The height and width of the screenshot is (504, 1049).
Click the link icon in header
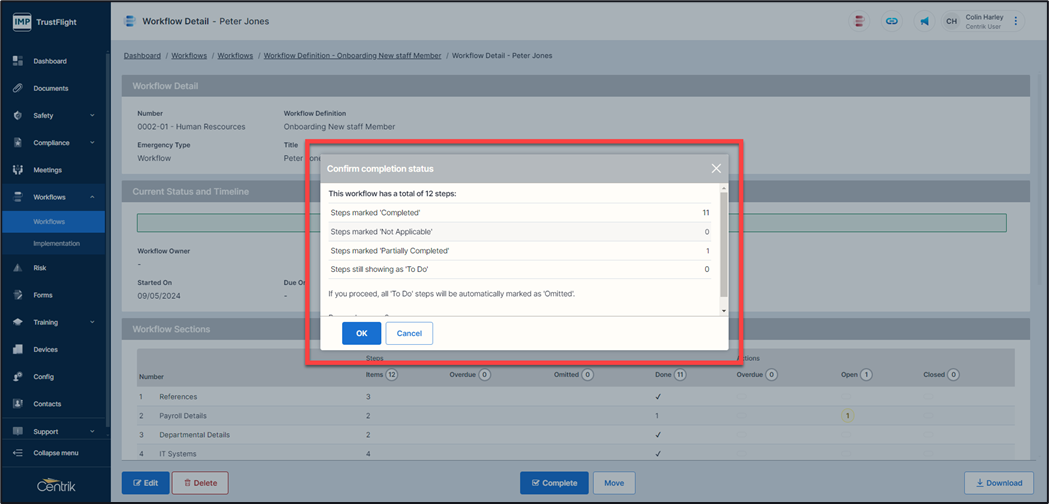pos(892,21)
